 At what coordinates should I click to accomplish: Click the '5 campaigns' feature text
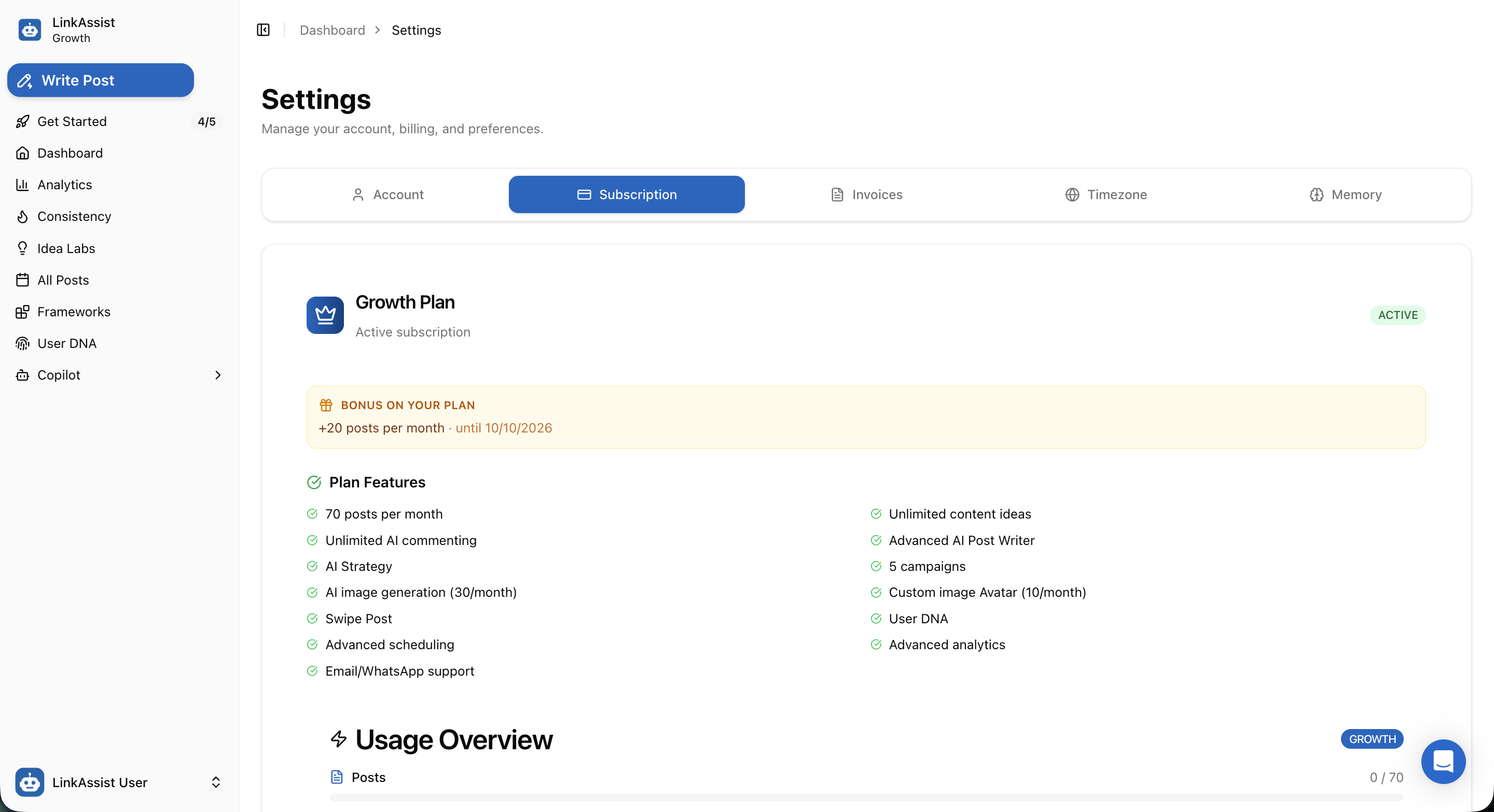click(x=927, y=566)
